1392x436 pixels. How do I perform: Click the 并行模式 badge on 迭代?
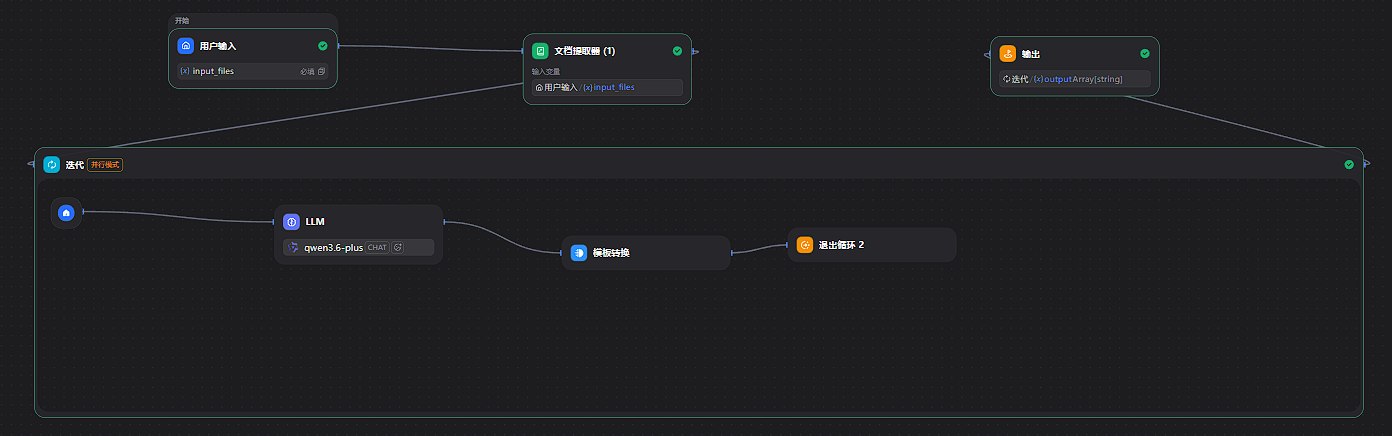click(105, 165)
